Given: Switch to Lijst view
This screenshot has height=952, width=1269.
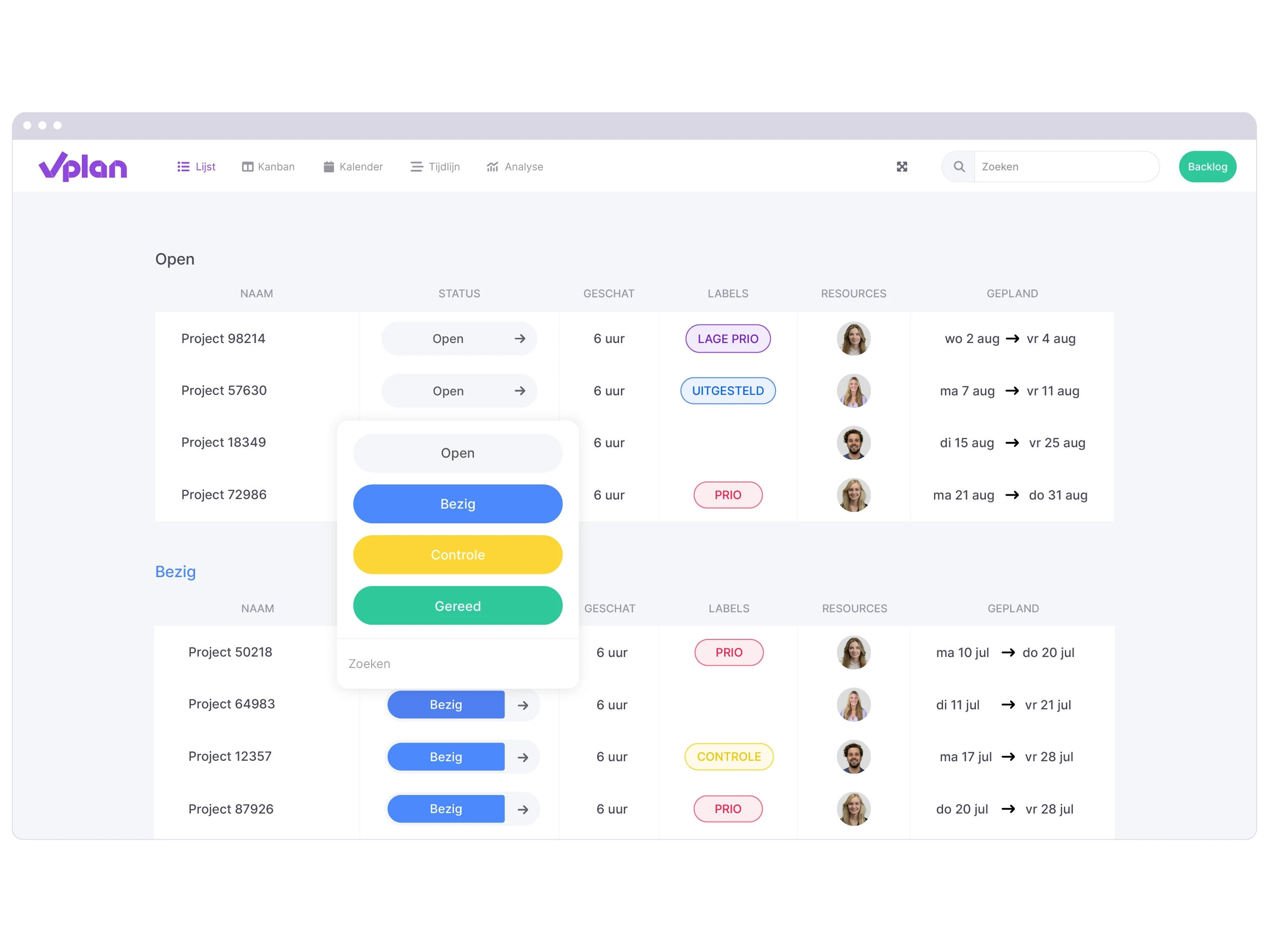Looking at the screenshot, I should pos(198,167).
